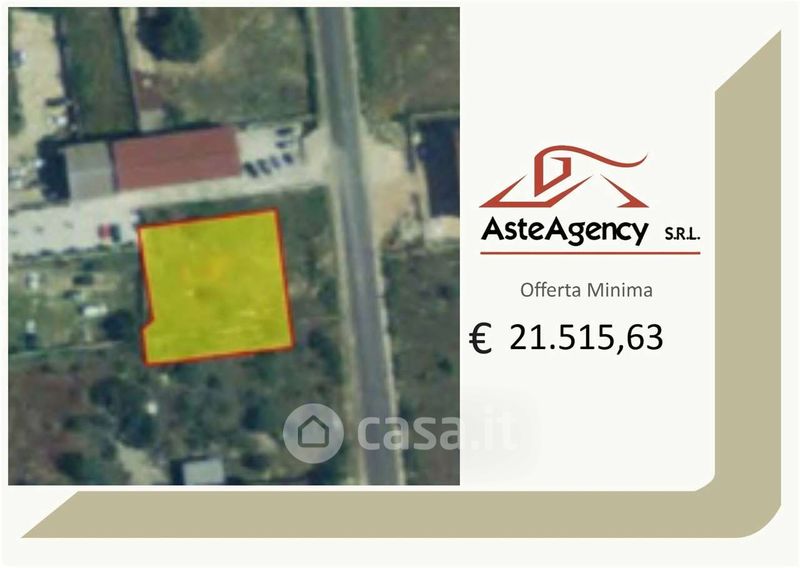The image size is (800, 568).
Task: Click the AsteAgency company name text
Action: tap(564, 231)
